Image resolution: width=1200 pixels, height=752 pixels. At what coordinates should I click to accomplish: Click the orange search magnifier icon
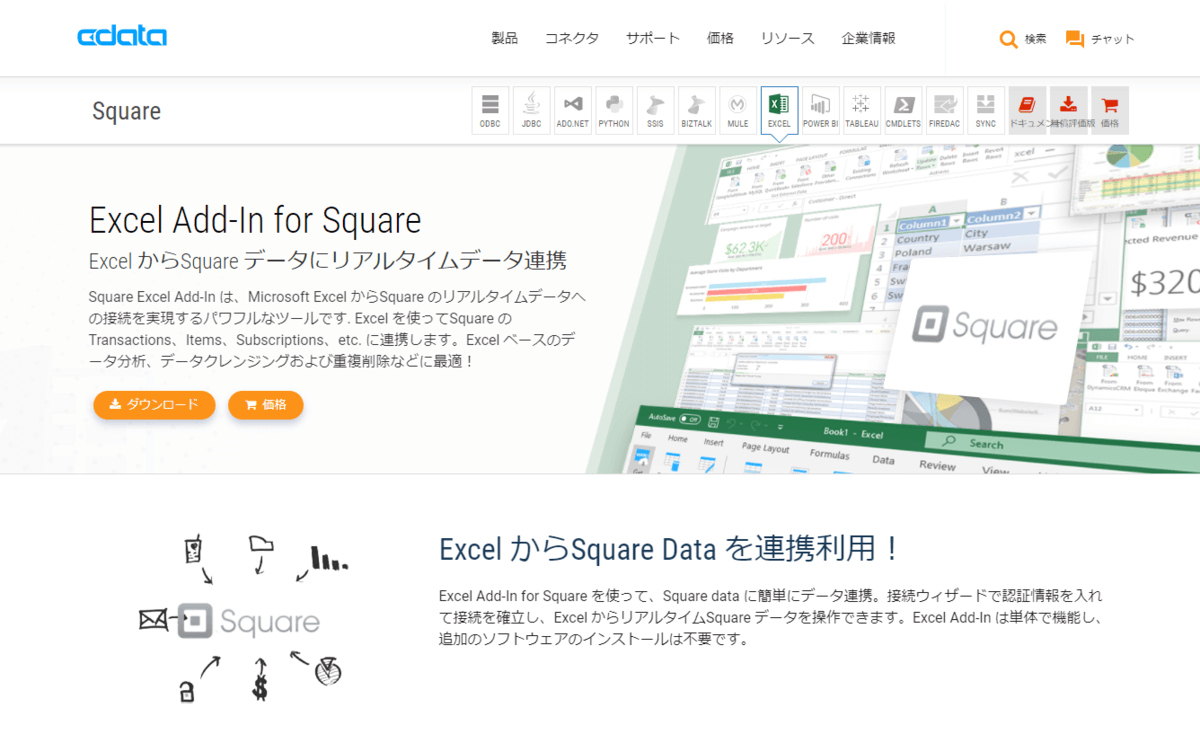pyautogui.click(x=1009, y=39)
